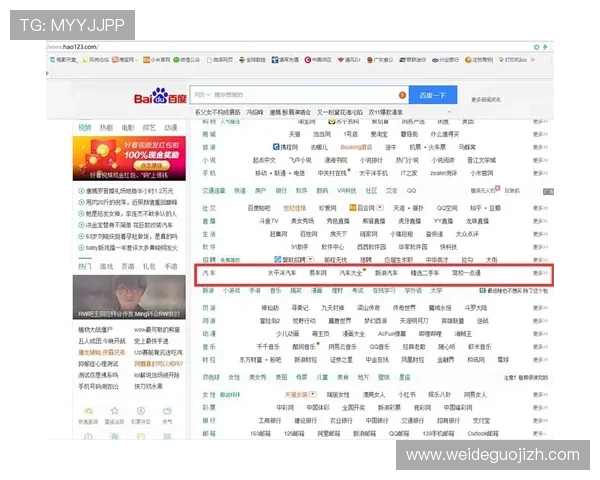Open the AcFun弹幕 link
Image resolution: width=600 pixels, height=480 pixels.
pyautogui.click(x=391, y=334)
